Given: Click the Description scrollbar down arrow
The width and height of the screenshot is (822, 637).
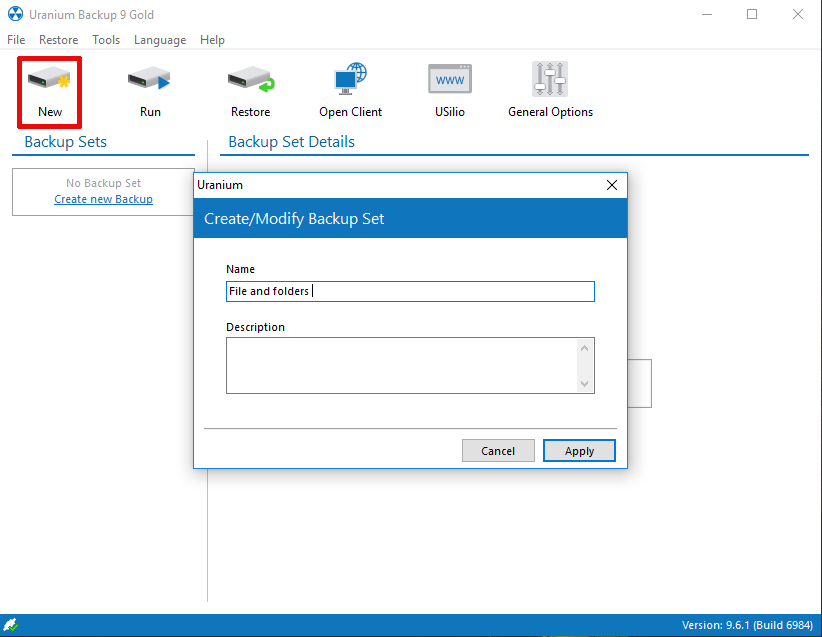Looking at the screenshot, I should point(585,384).
